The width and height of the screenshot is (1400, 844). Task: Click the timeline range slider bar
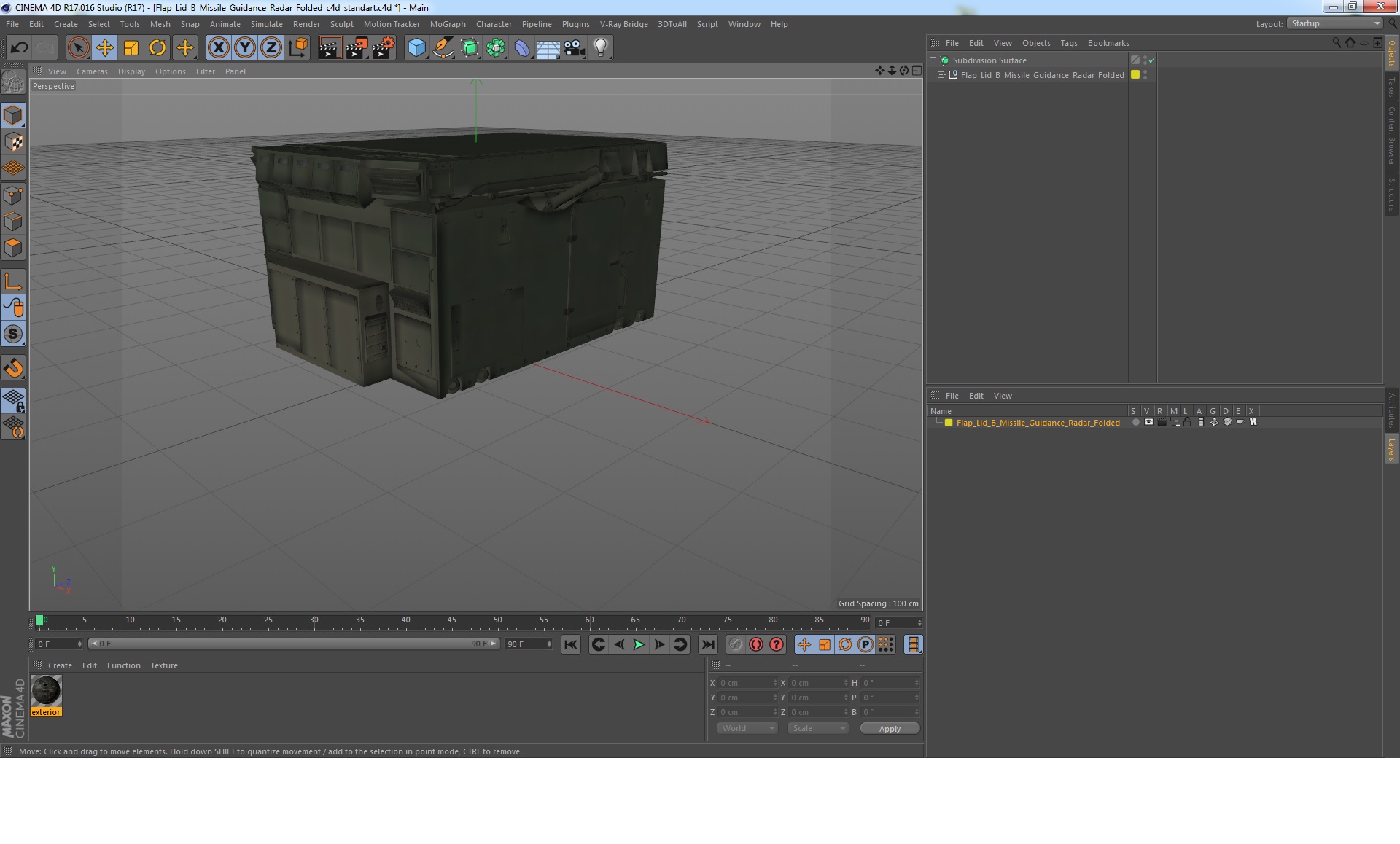(x=294, y=644)
